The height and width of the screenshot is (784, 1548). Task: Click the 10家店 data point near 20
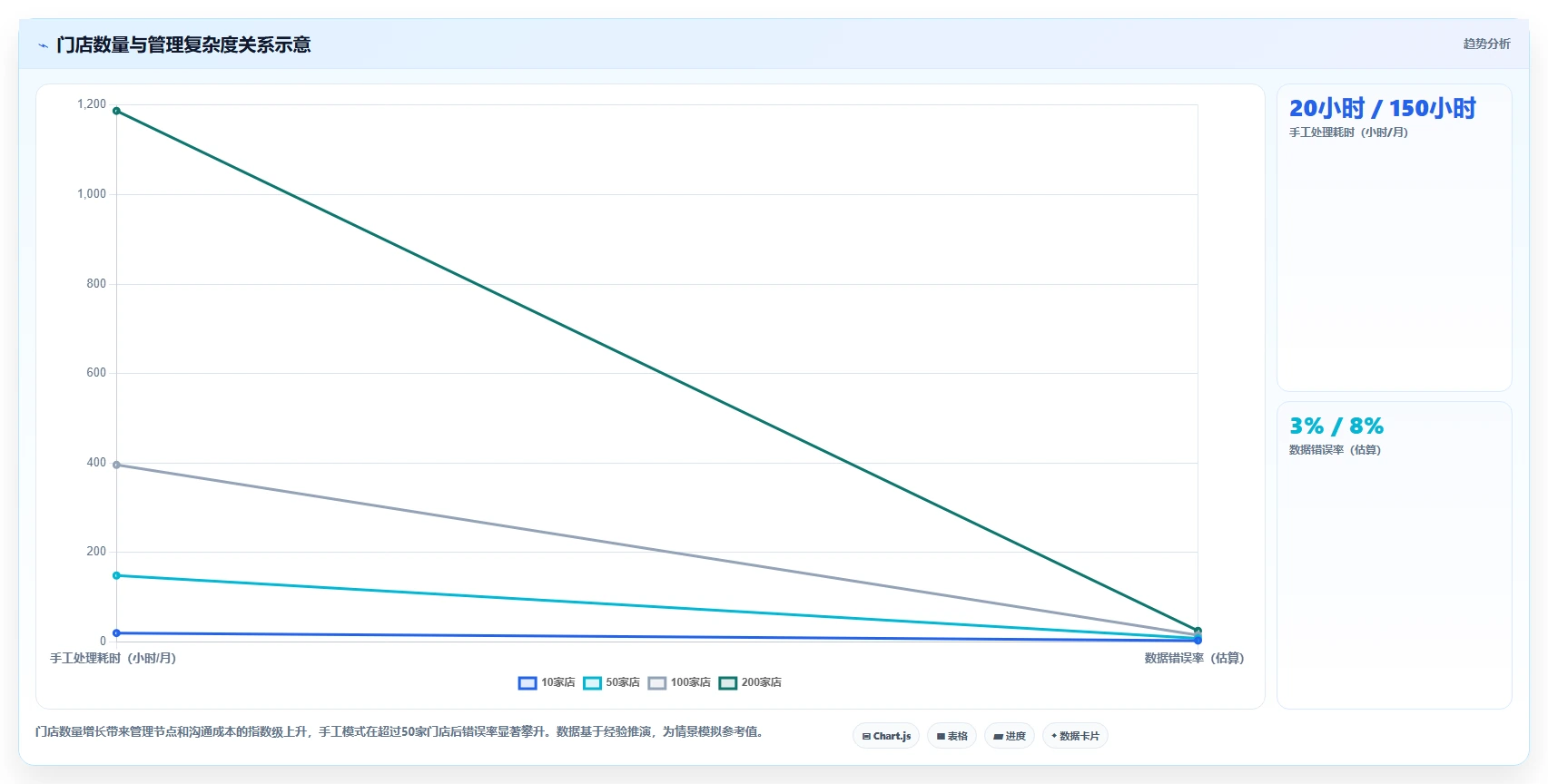(116, 633)
